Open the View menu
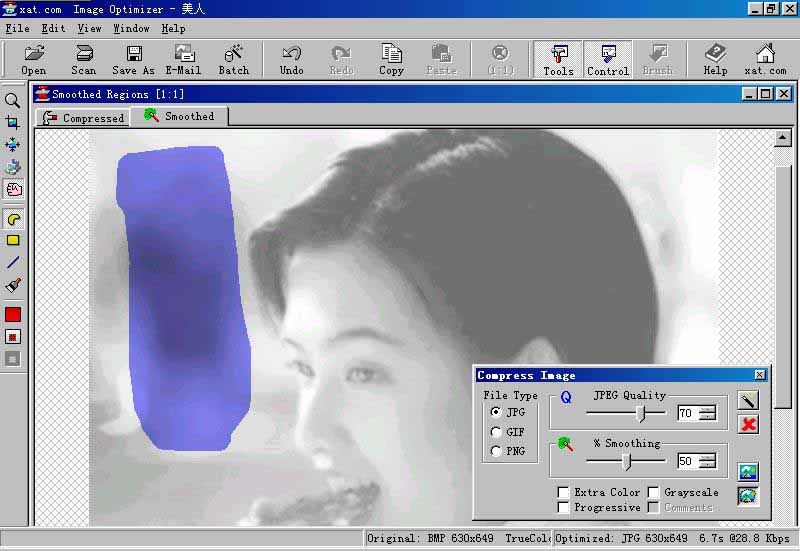This screenshot has width=800, height=551. (89, 29)
